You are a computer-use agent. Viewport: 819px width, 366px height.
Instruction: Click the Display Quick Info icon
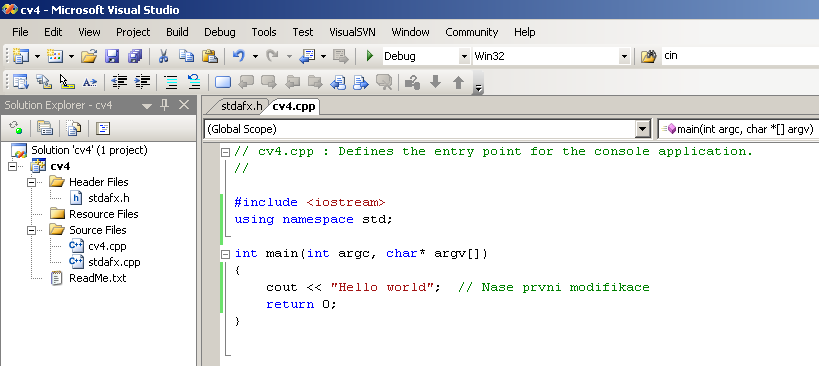(x=67, y=82)
